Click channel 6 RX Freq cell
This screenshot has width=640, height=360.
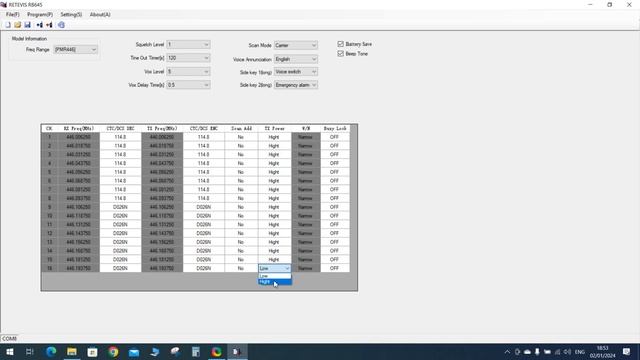[x=79, y=181]
